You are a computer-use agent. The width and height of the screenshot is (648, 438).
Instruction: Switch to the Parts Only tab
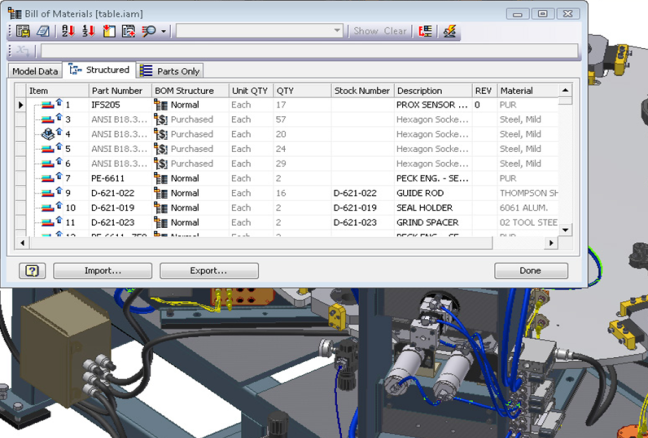170,71
